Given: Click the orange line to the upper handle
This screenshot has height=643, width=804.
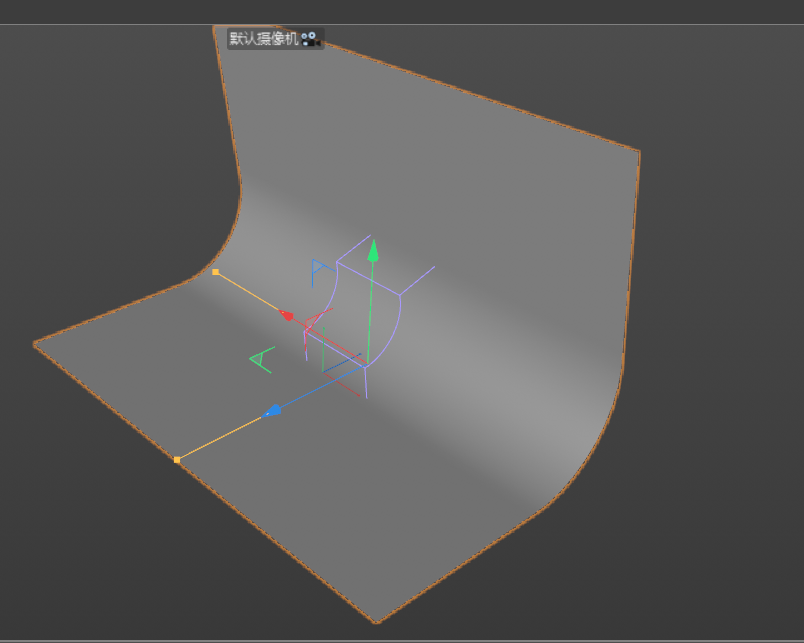Looking at the screenshot, I should tap(248, 291).
